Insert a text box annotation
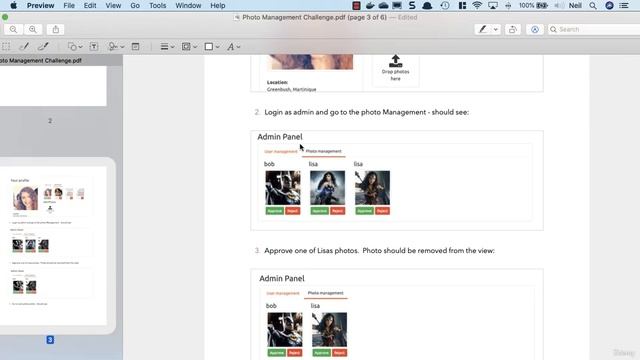The image size is (640, 360). pos(94,47)
